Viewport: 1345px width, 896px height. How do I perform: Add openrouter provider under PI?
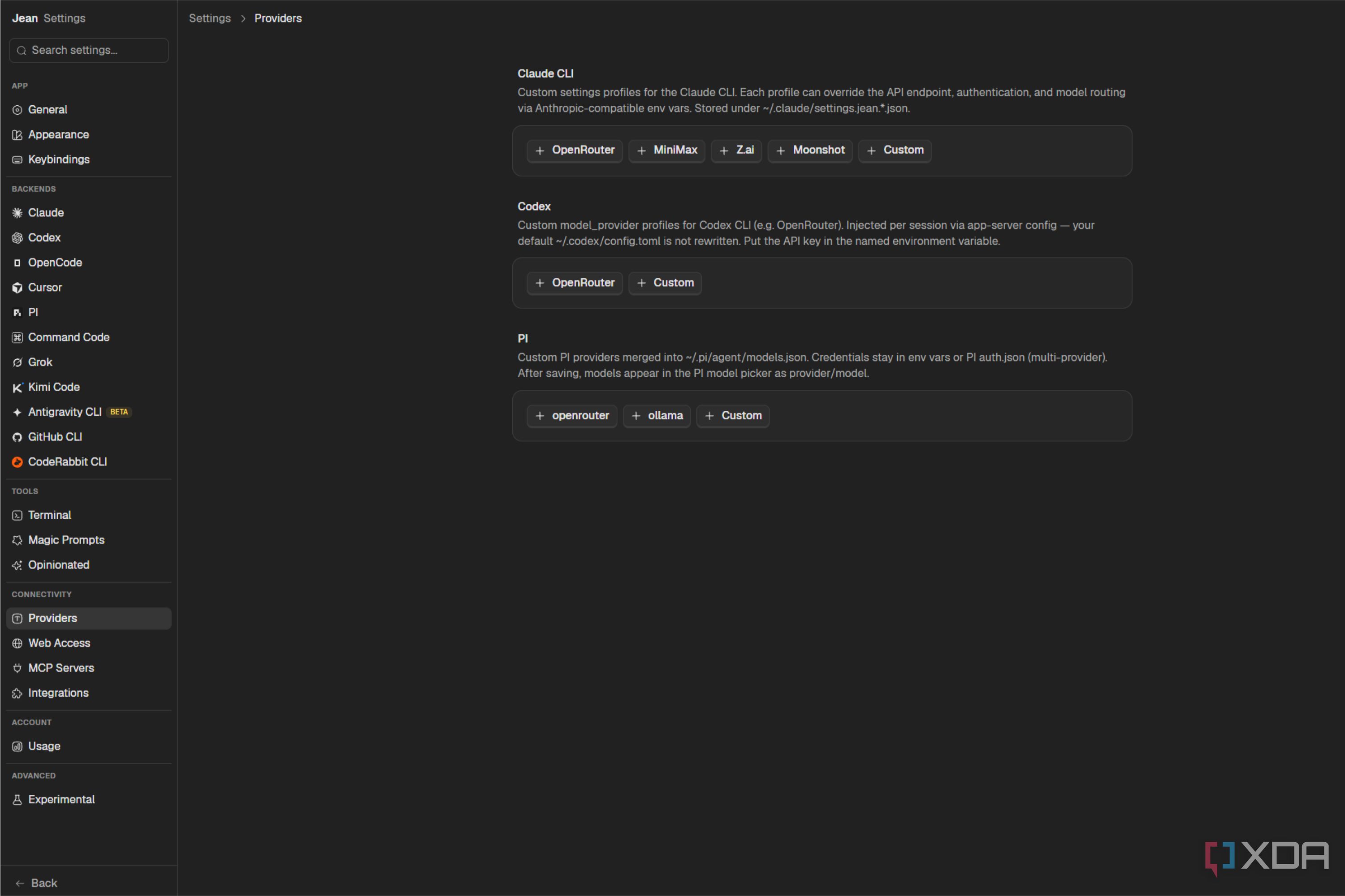571,416
